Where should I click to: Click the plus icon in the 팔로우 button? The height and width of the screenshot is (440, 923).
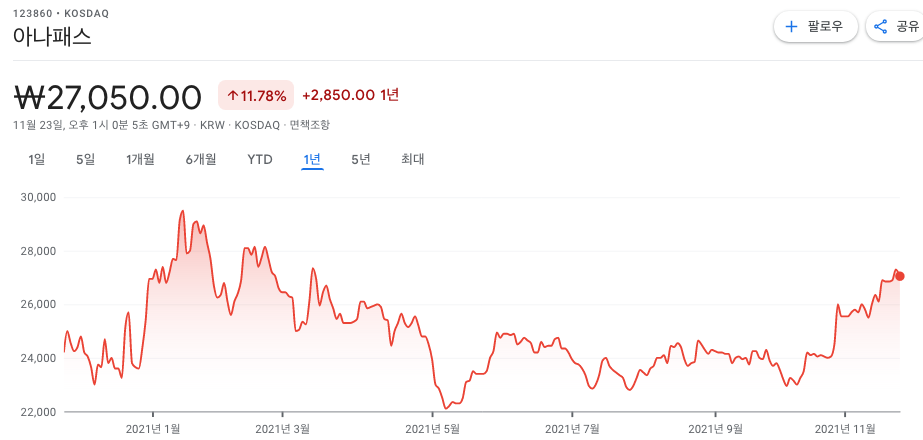[792, 27]
